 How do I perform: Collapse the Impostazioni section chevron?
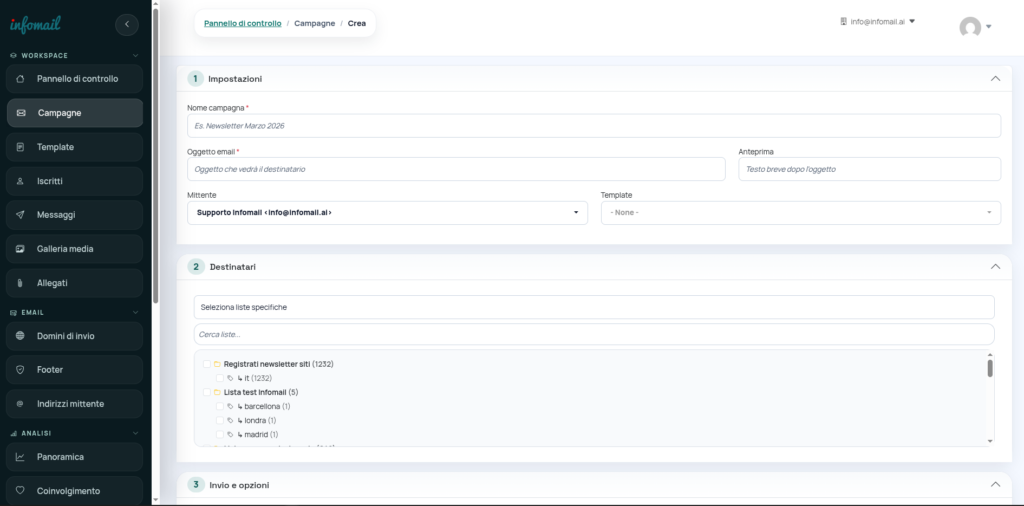click(x=994, y=78)
